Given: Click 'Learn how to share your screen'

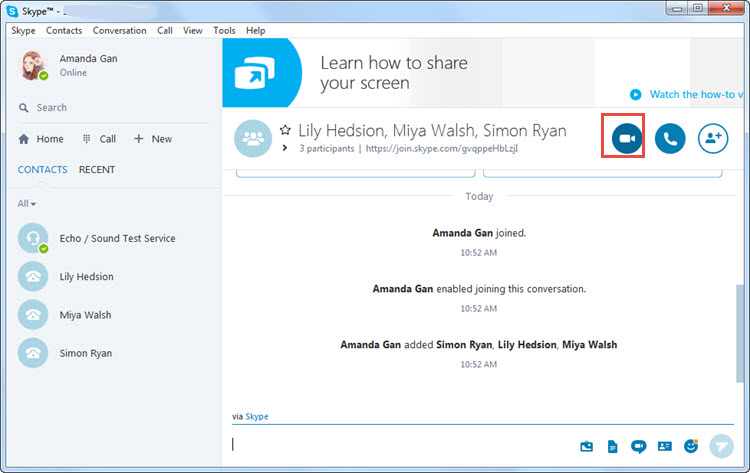Looking at the screenshot, I should (394, 73).
